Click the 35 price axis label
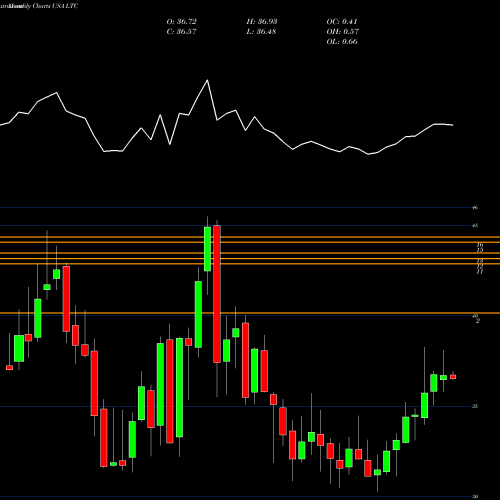Viewport: 500px width, 500px height. [475, 406]
